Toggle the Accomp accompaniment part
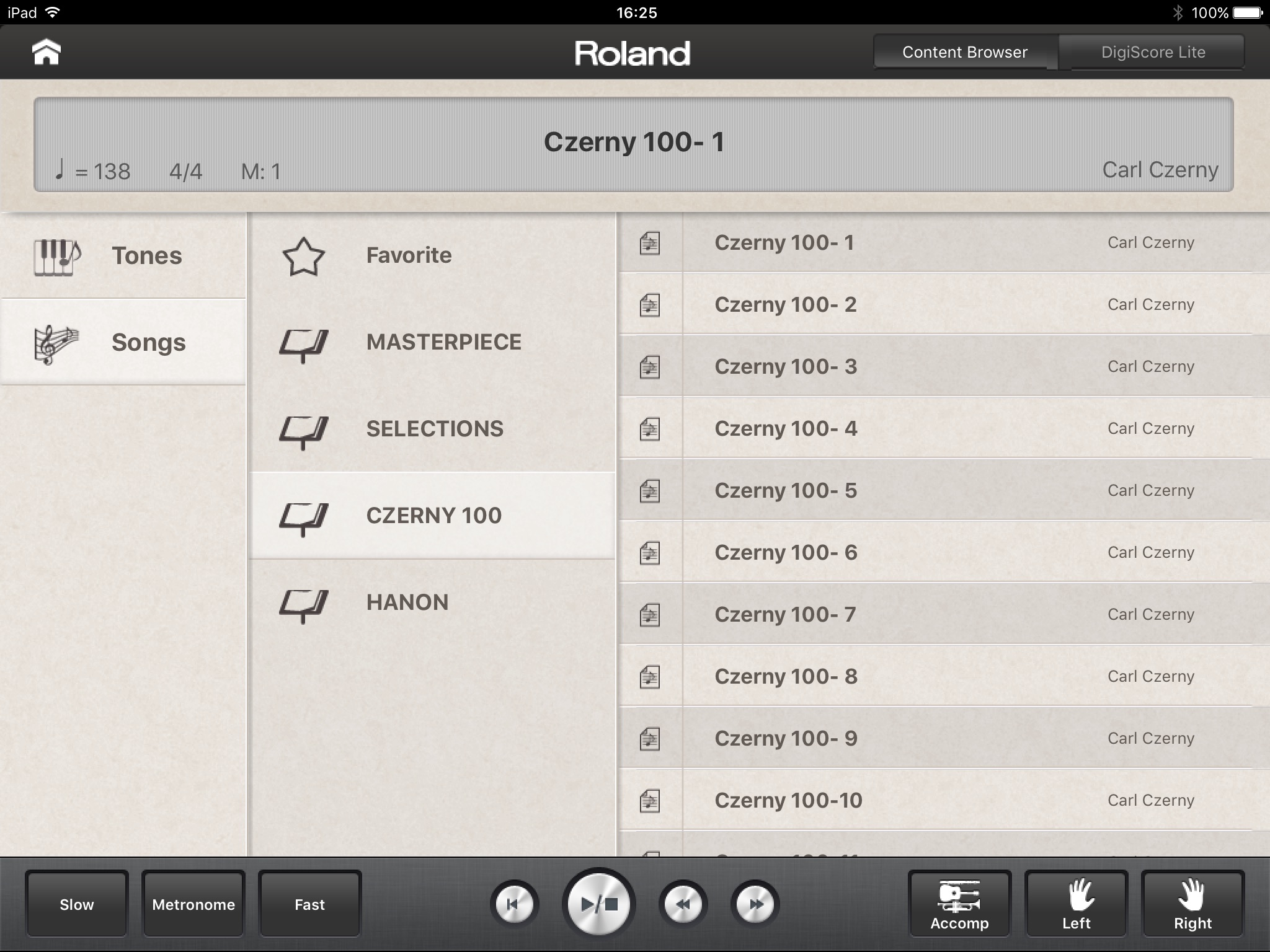Screen dimensions: 1270x952 click(x=959, y=904)
